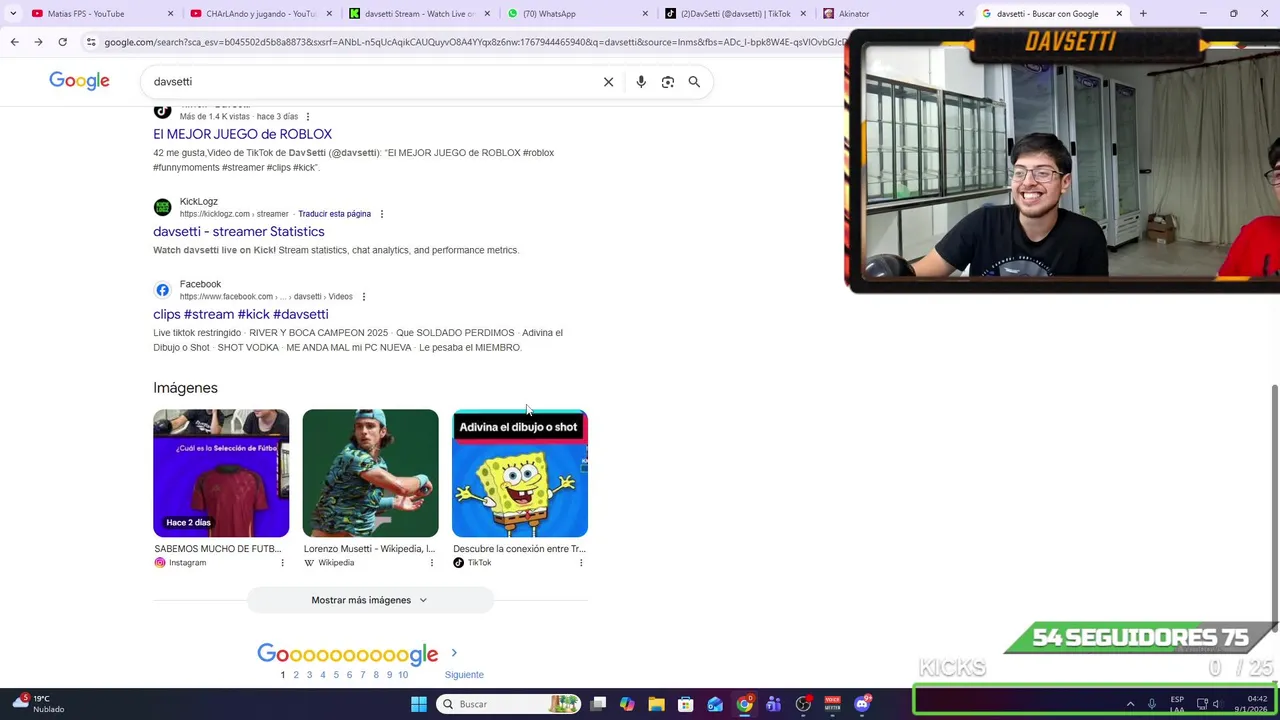1280x720 pixels.
Task: Close the Akinator tab
Action: tap(961, 14)
